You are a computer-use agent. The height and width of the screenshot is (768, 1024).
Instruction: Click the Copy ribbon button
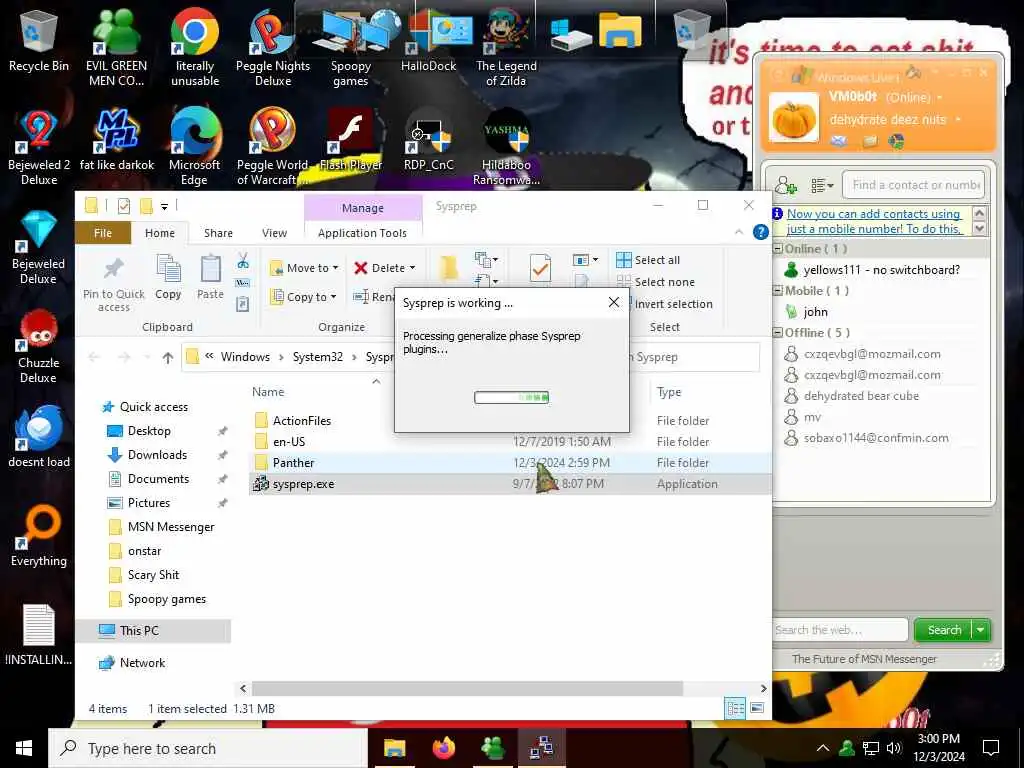click(168, 277)
